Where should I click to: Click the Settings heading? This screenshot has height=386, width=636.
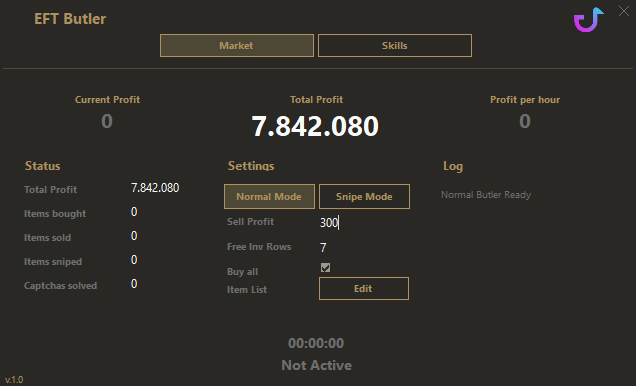click(x=251, y=166)
